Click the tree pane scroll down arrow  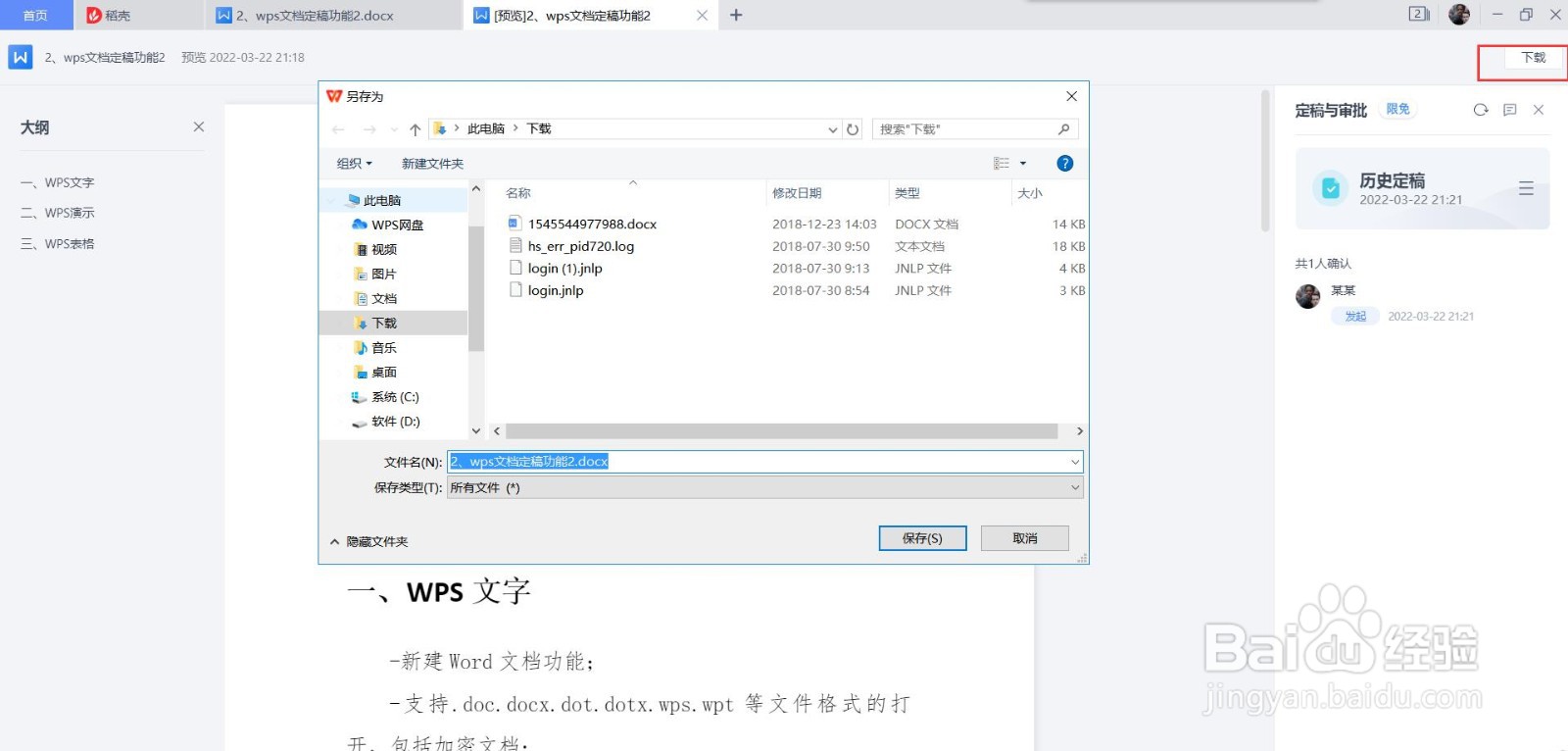coord(476,430)
